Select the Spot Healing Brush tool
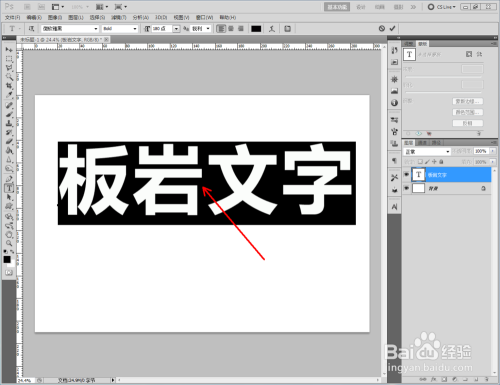 pos(9,105)
